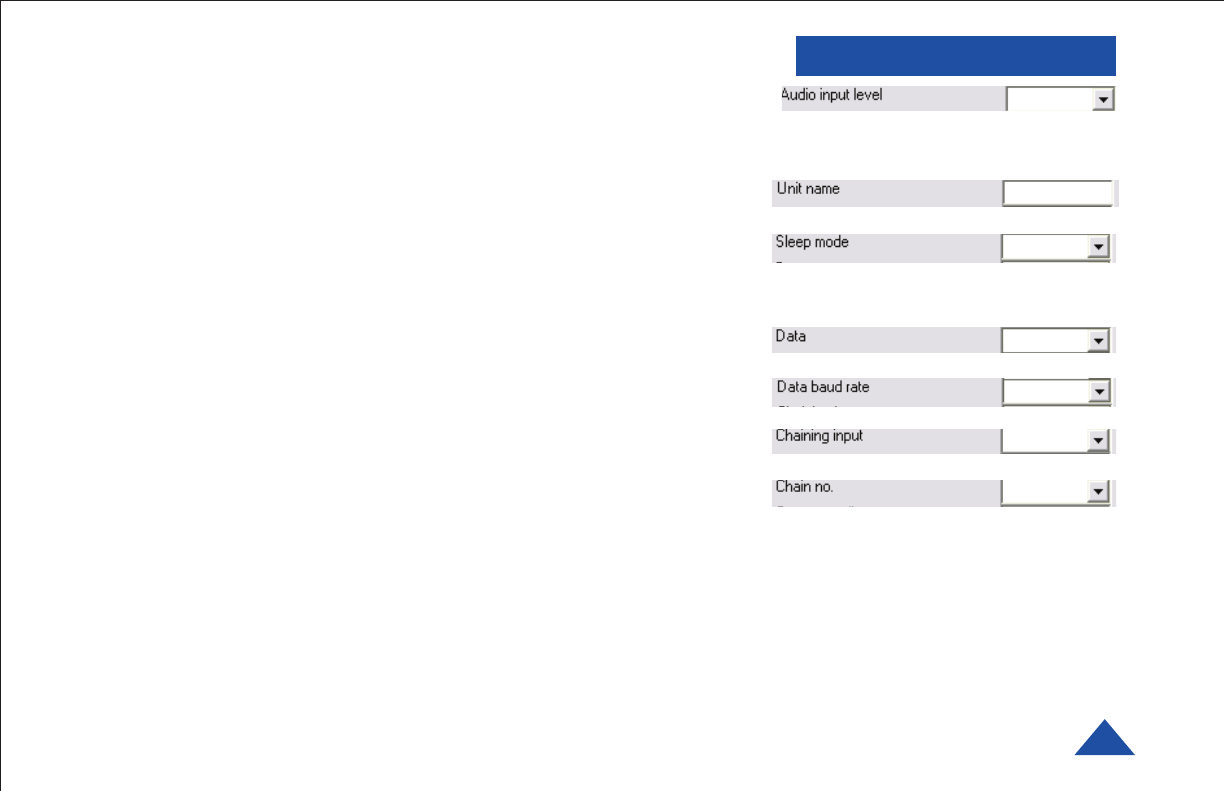Open the Data dropdown arrow
The width and height of the screenshot is (1224, 791).
click(1099, 341)
